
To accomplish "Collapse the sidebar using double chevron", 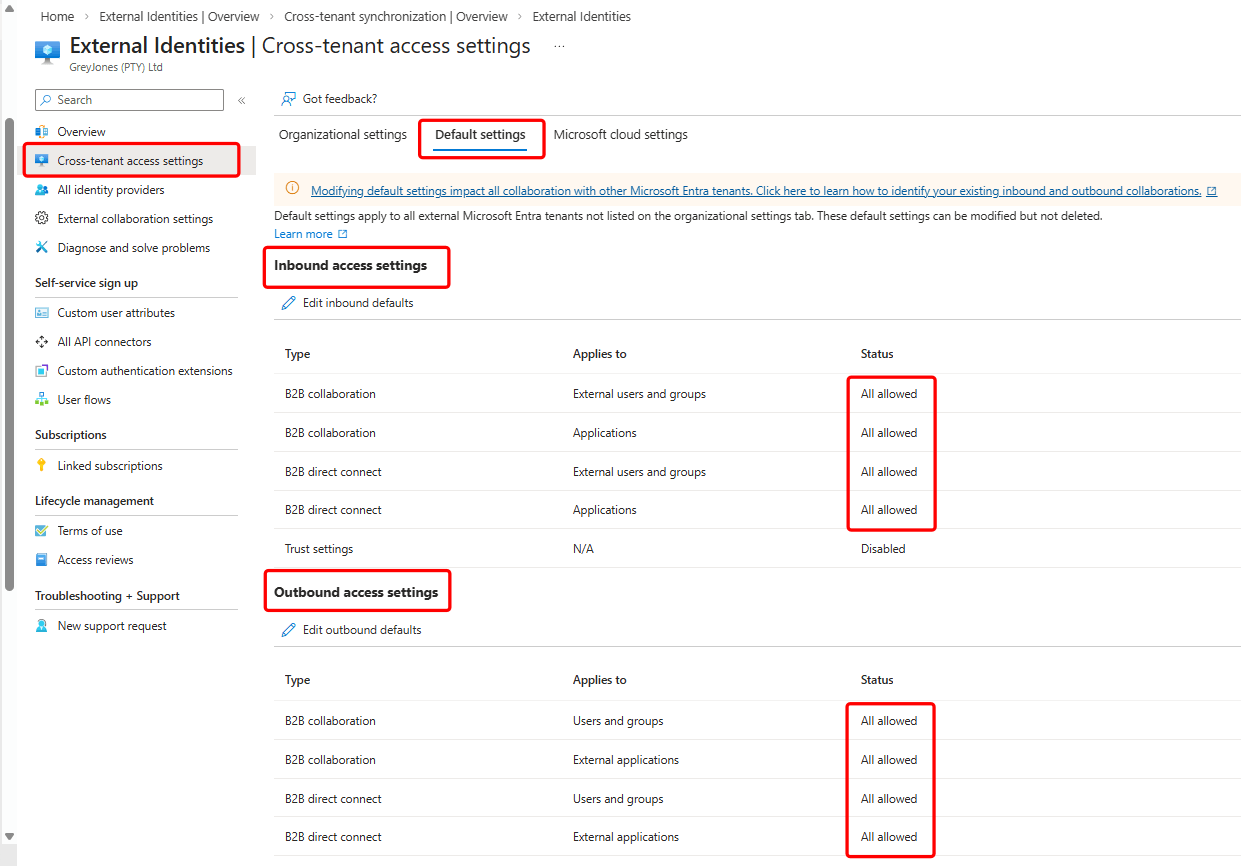I will [241, 100].
